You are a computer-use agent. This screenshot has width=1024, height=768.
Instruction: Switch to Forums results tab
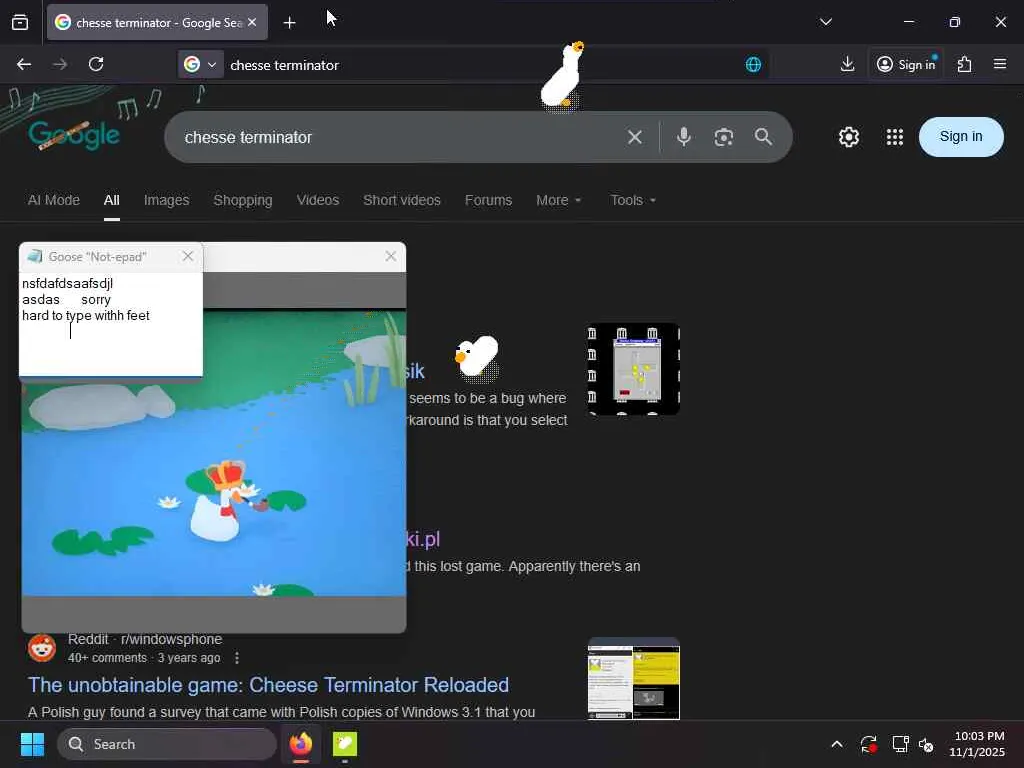pyautogui.click(x=488, y=200)
